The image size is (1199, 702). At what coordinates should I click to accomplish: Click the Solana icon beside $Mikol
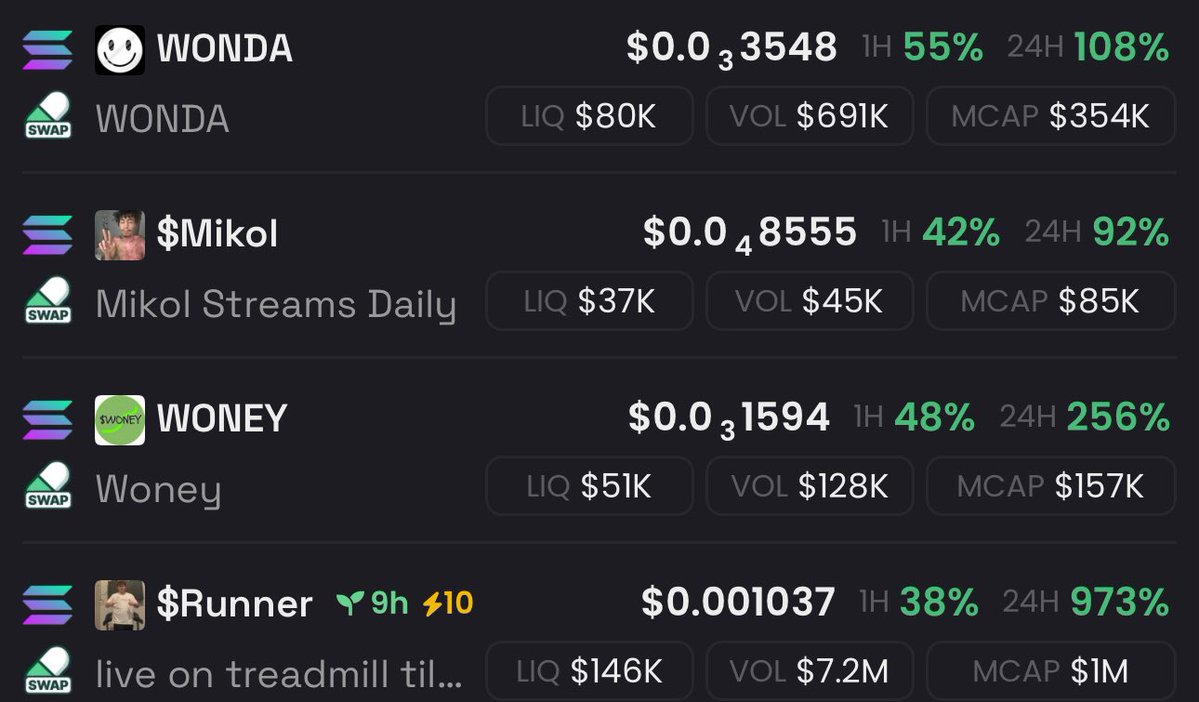47,235
